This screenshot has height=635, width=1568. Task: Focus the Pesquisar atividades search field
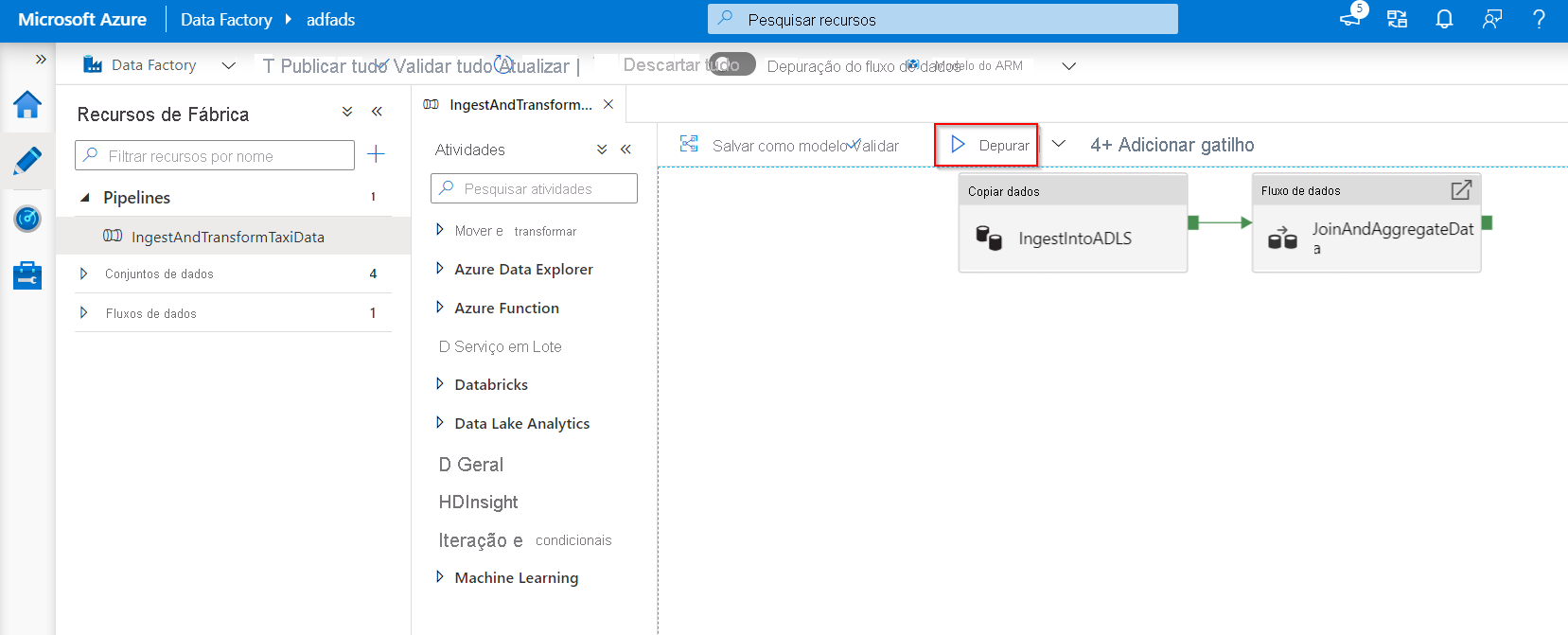click(x=534, y=188)
